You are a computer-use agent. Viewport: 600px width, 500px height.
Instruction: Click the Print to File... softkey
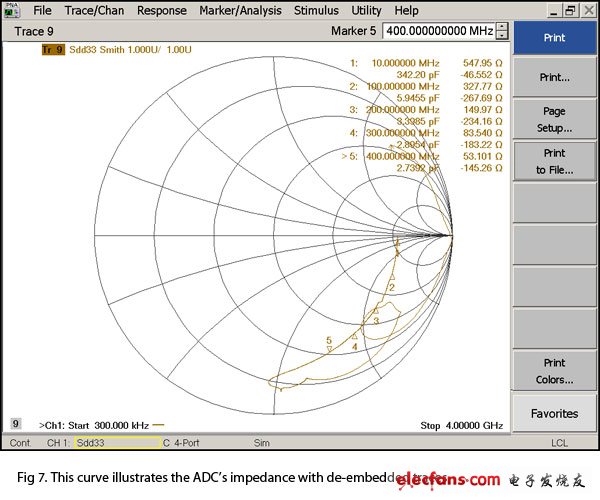click(553, 162)
